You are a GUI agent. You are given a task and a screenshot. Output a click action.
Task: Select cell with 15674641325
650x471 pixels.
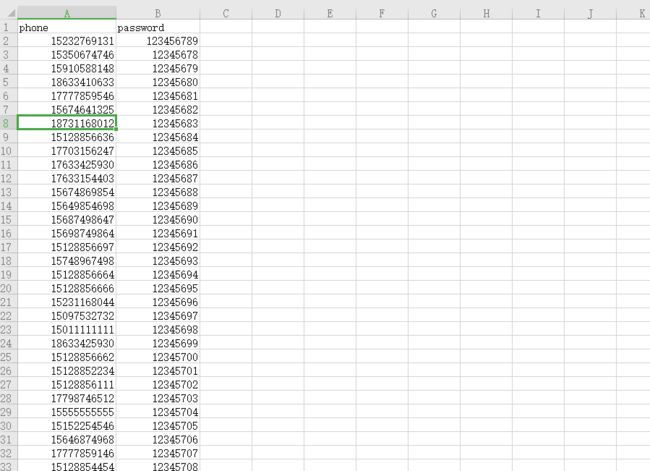coord(67,109)
